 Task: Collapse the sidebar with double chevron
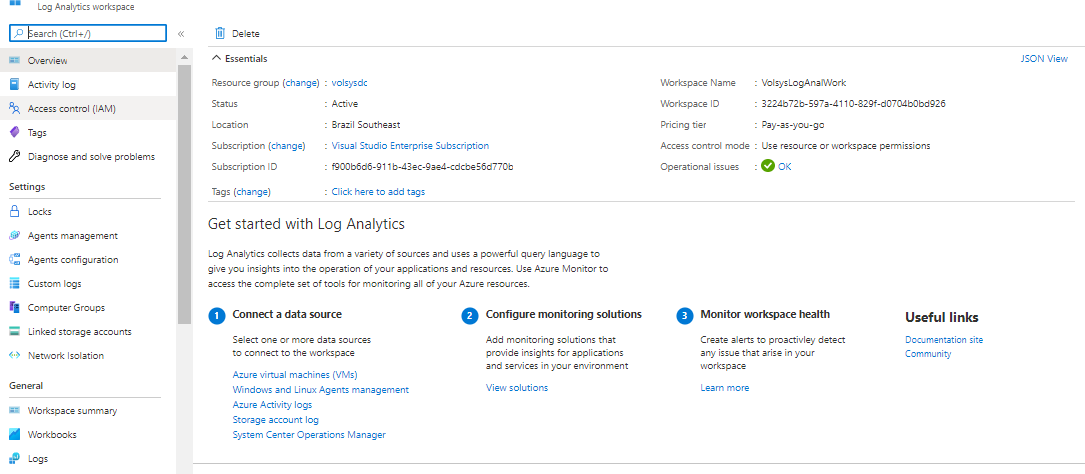pos(181,33)
